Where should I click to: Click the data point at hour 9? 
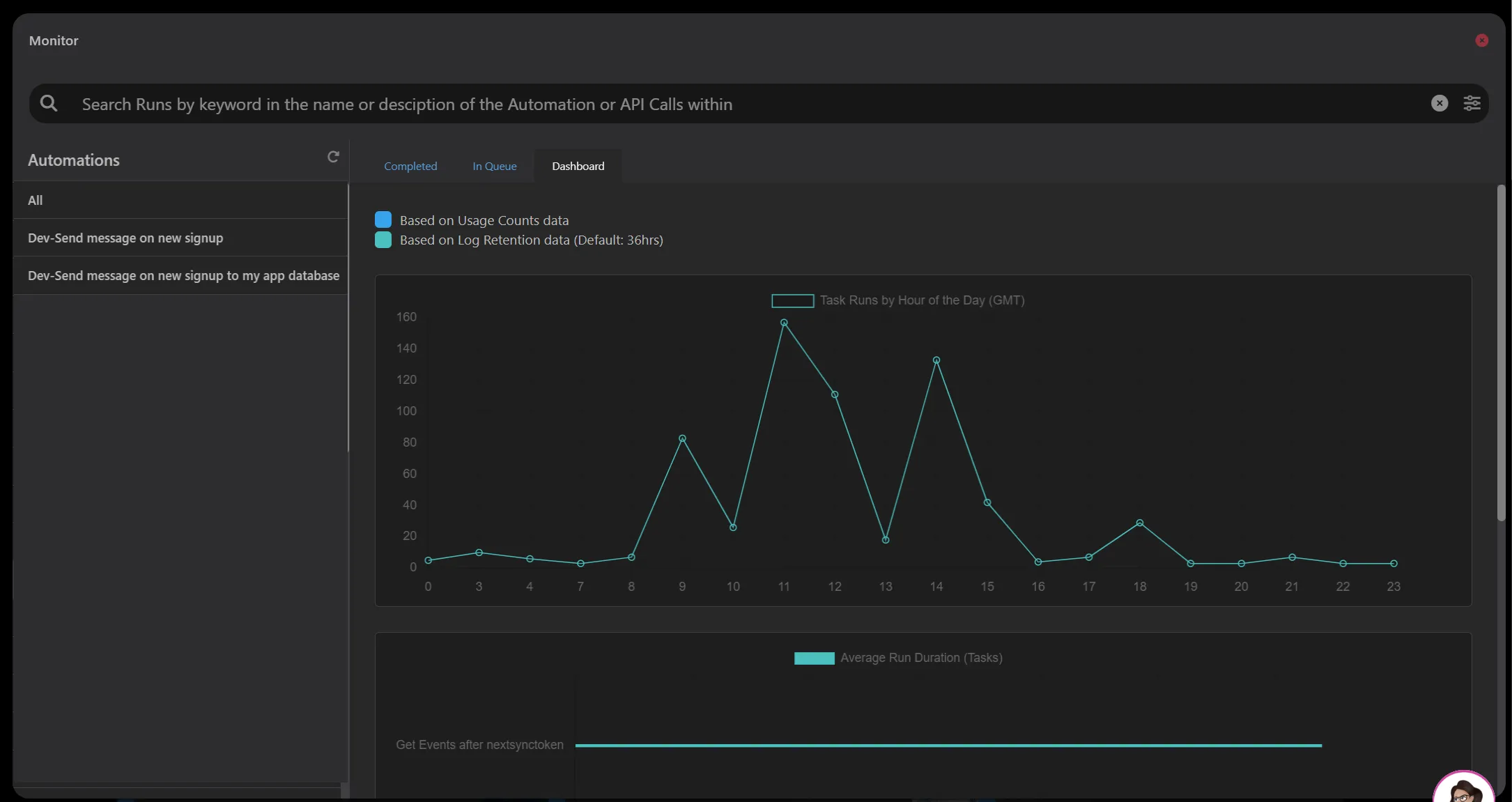(x=682, y=438)
